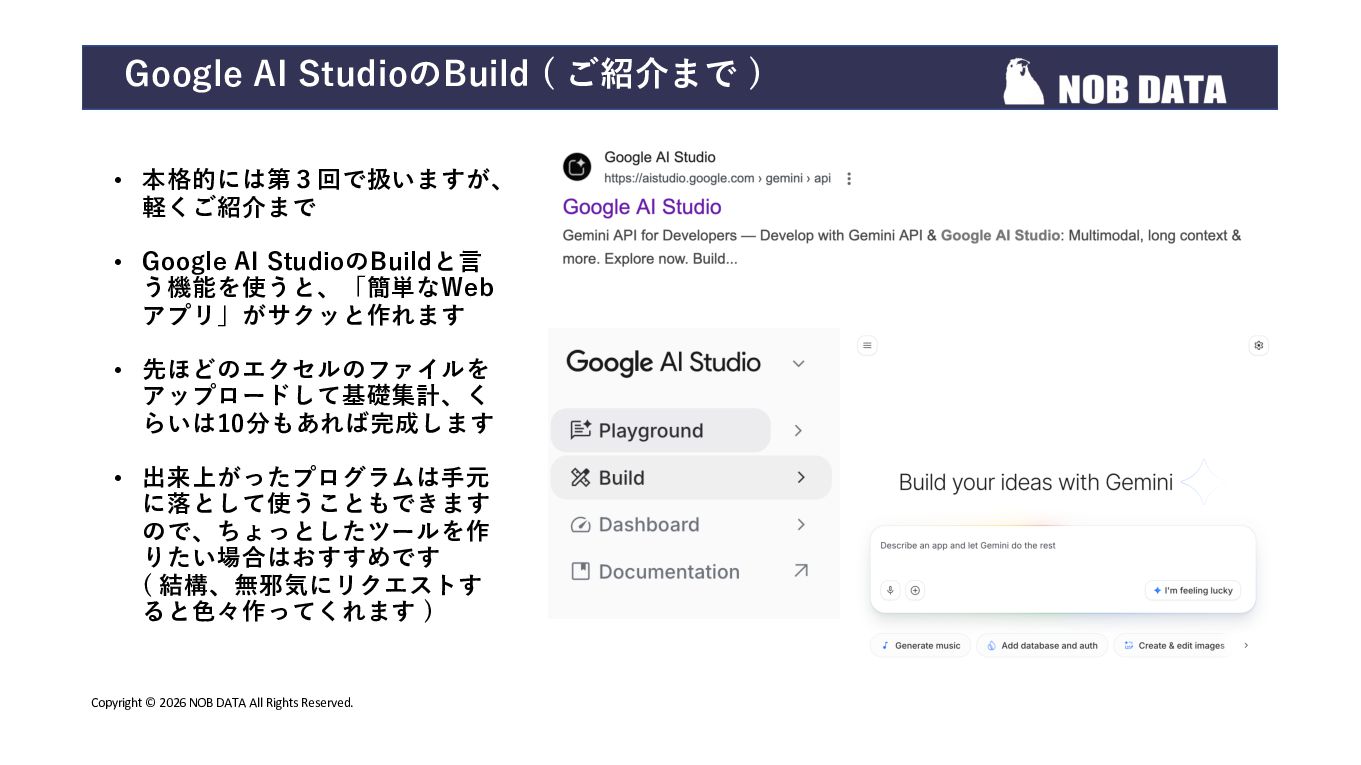The width and height of the screenshot is (1361, 765).
Task: Open the settings gear icon
Action: (x=1259, y=345)
